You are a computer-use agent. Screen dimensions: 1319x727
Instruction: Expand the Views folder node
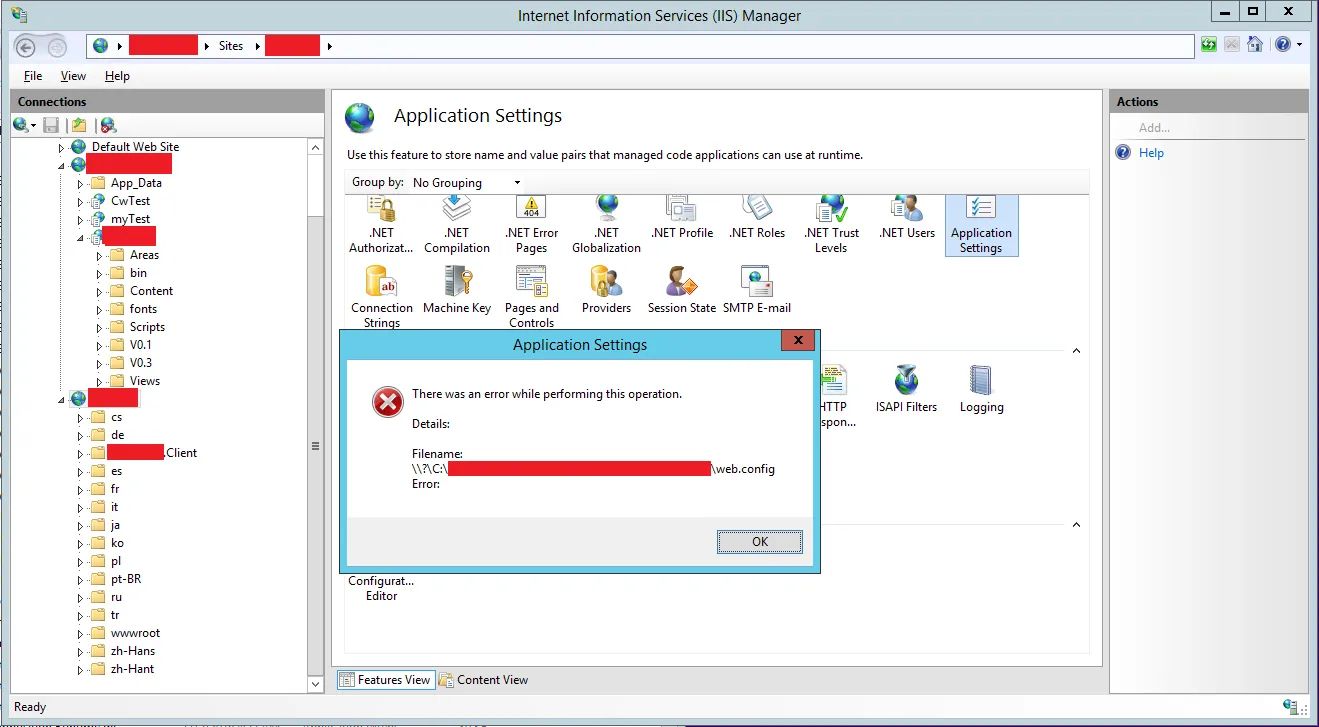100,381
